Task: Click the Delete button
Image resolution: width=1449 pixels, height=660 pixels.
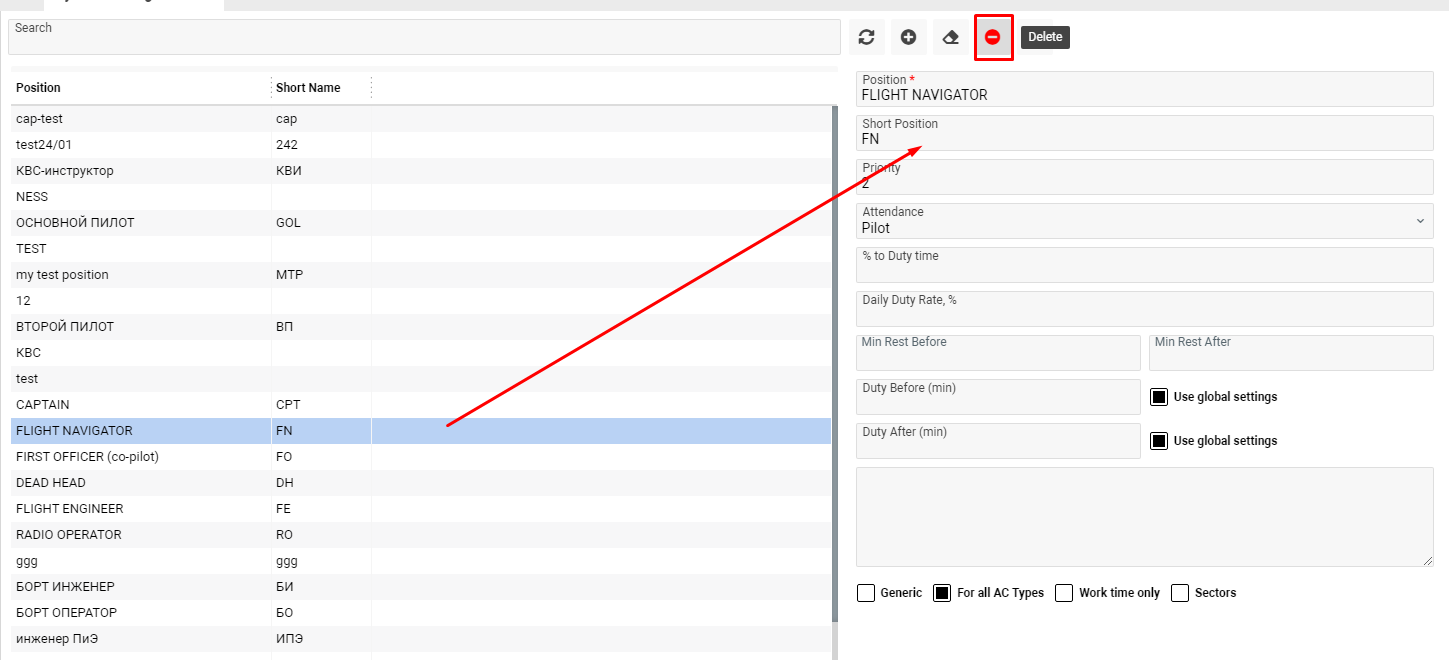Action: click(x=1045, y=37)
